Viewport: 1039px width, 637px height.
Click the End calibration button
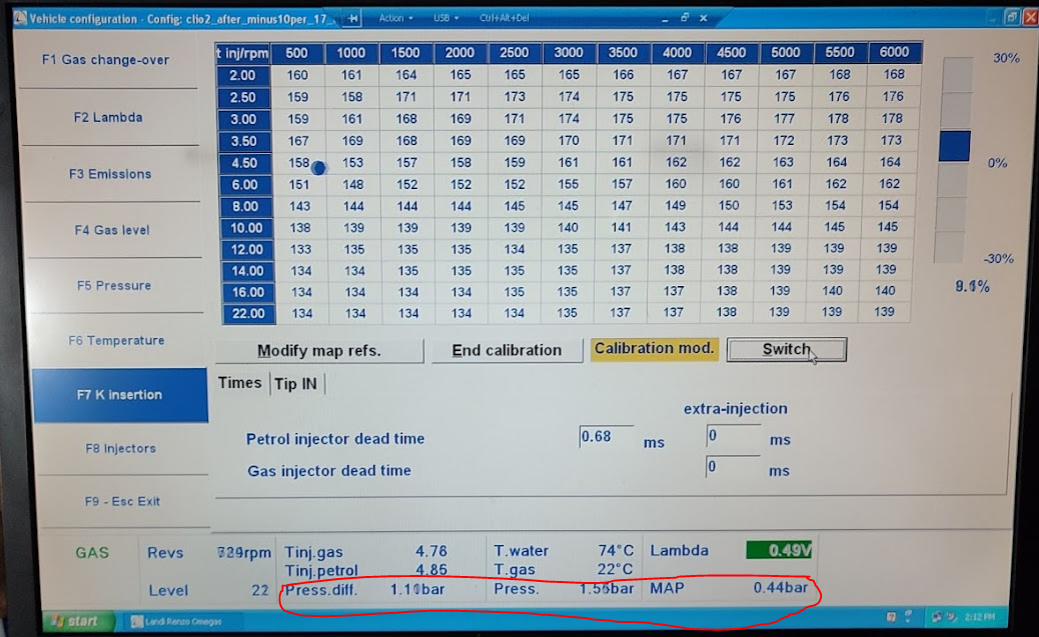pos(506,351)
